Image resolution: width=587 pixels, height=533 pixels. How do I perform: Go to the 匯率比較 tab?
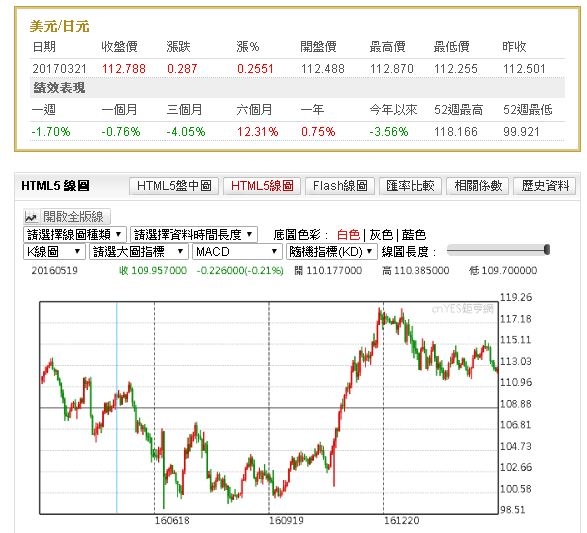click(x=410, y=186)
